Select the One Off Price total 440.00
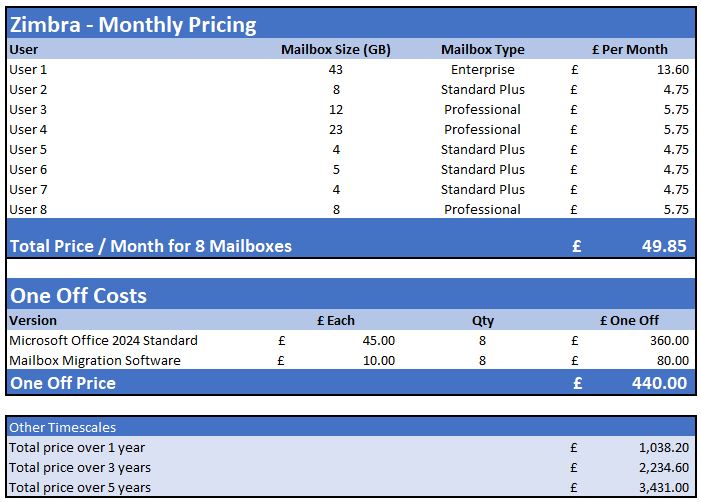 (x=659, y=383)
